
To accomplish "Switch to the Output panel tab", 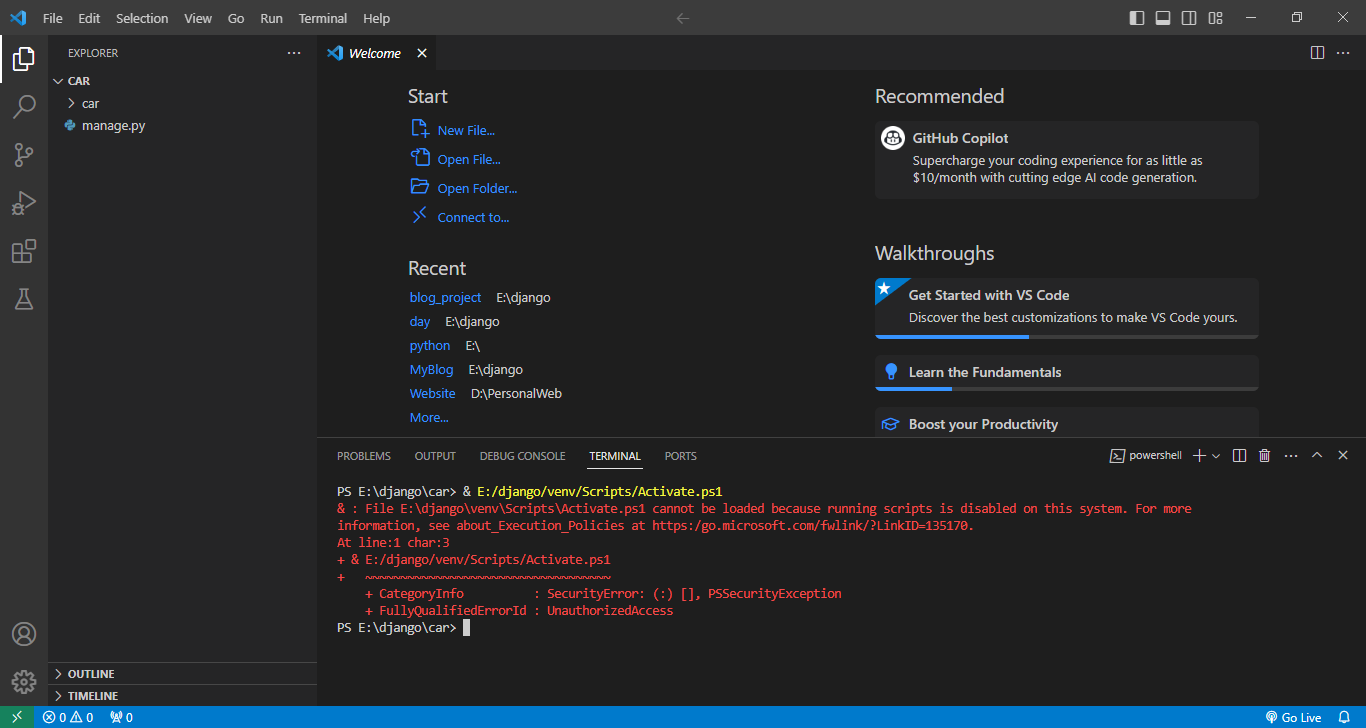I will (x=435, y=456).
